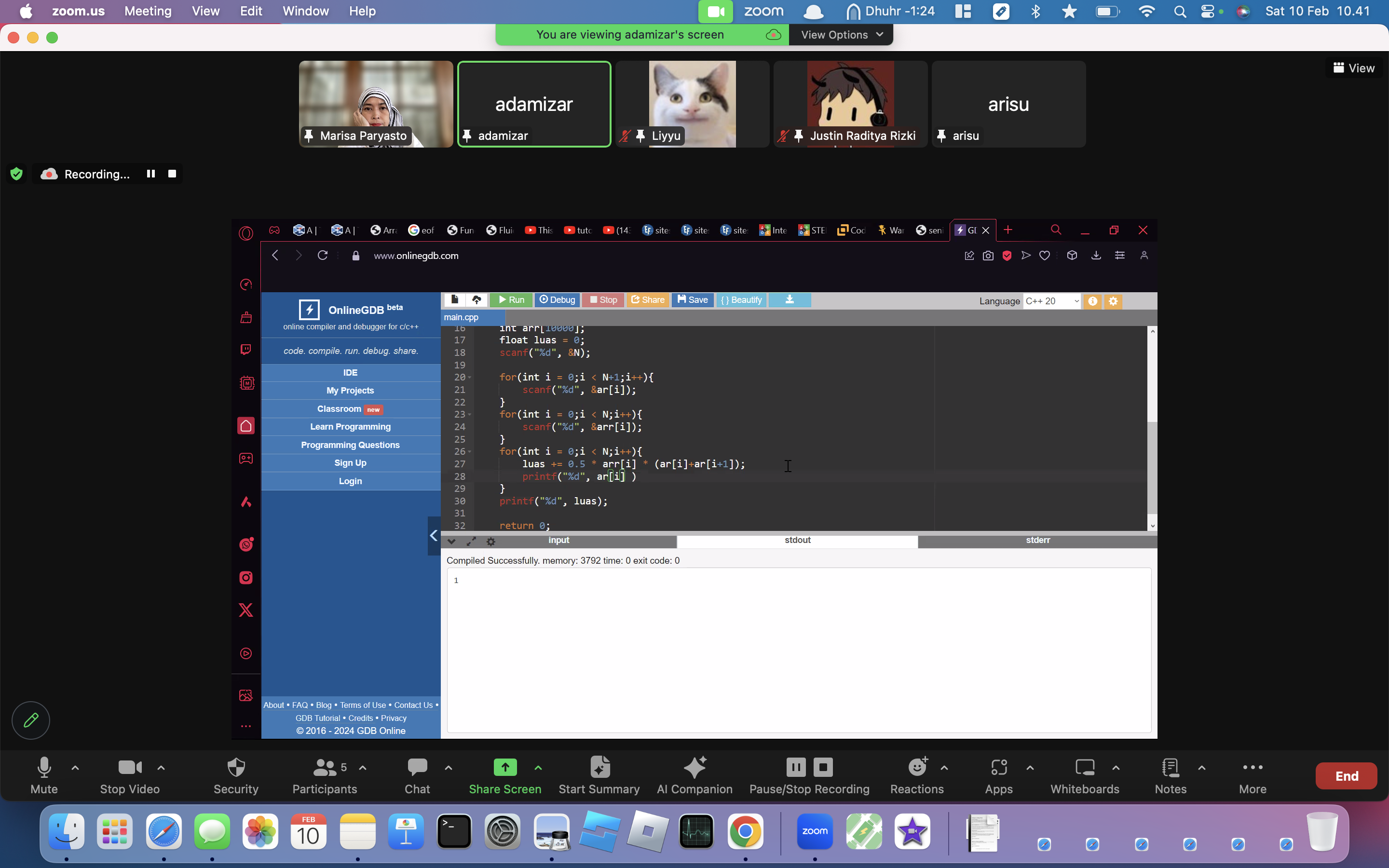The width and height of the screenshot is (1389, 868).
Task: Open Notes in Zoom toolbar
Action: pos(1171,775)
